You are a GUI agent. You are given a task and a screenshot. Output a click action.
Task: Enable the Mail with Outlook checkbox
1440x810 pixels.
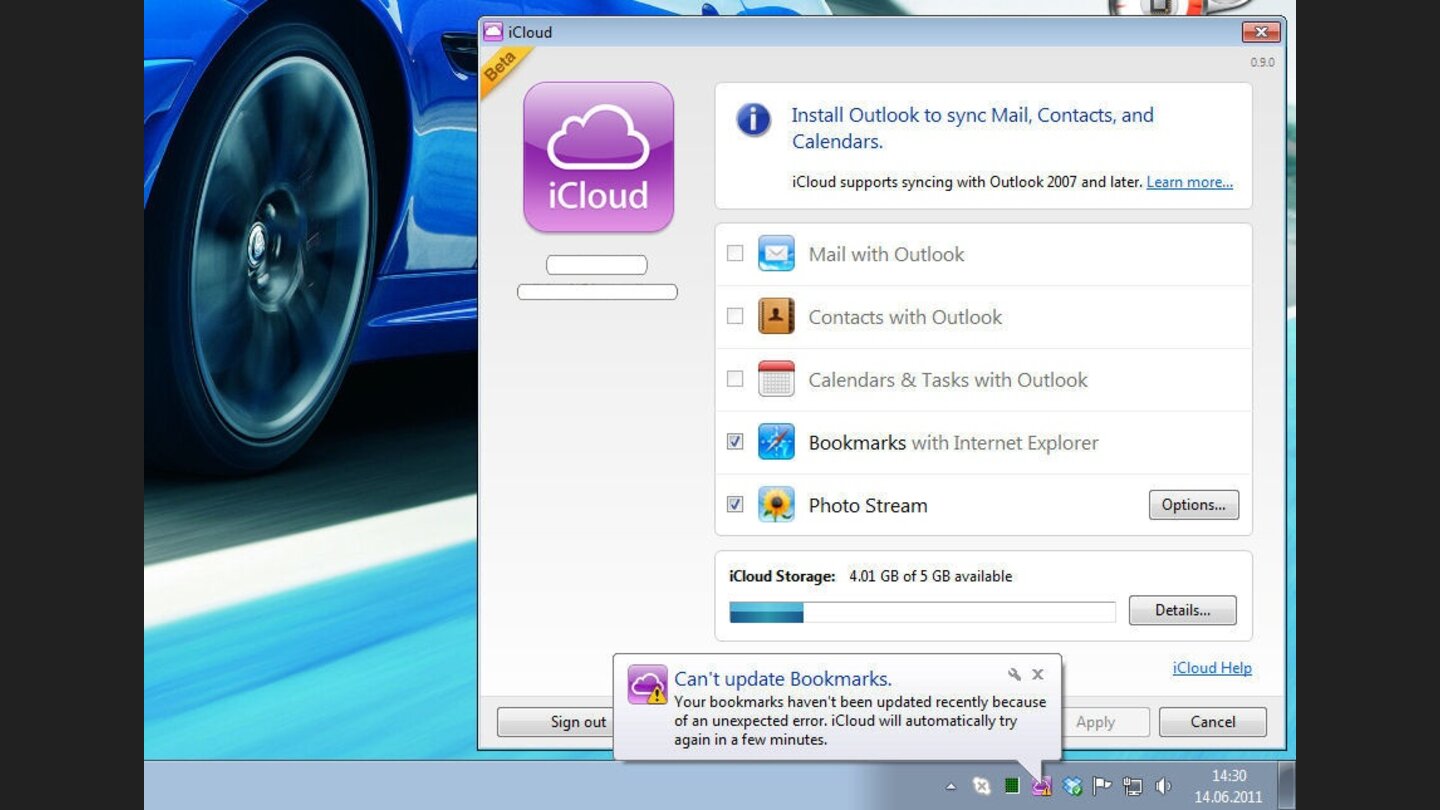[x=734, y=253]
